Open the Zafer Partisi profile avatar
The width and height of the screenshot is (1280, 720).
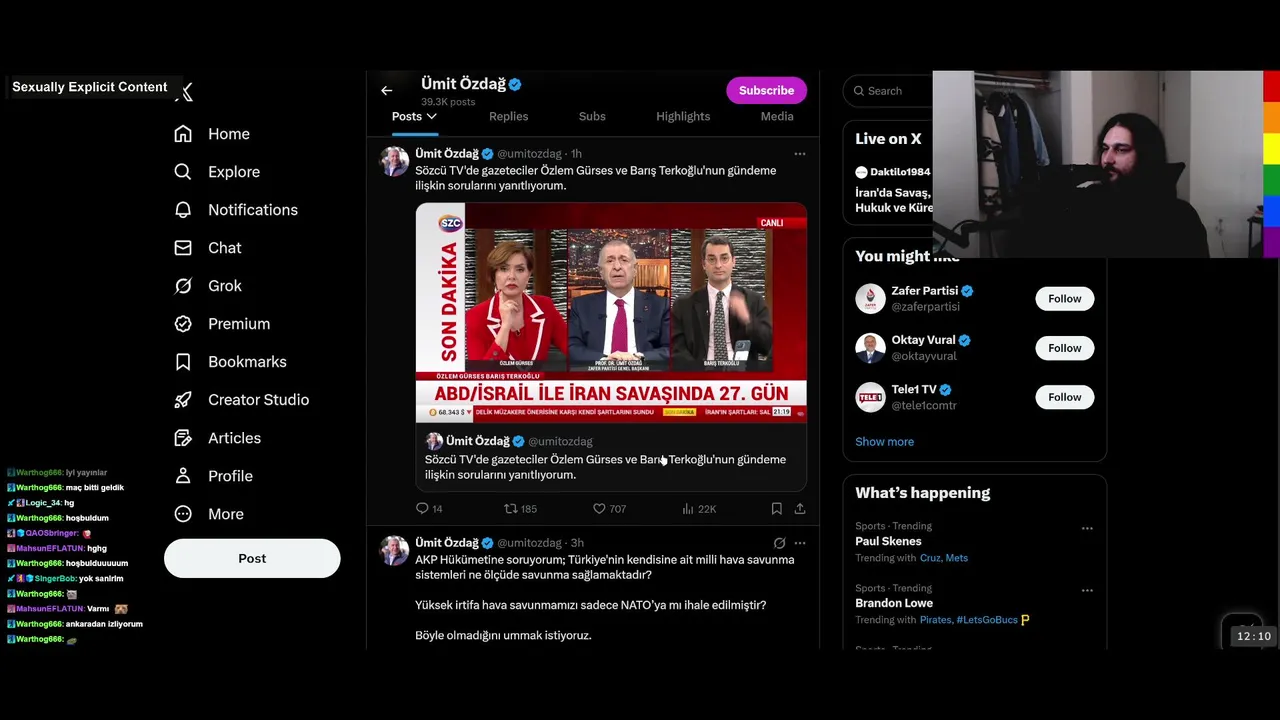tap(870, 298)
